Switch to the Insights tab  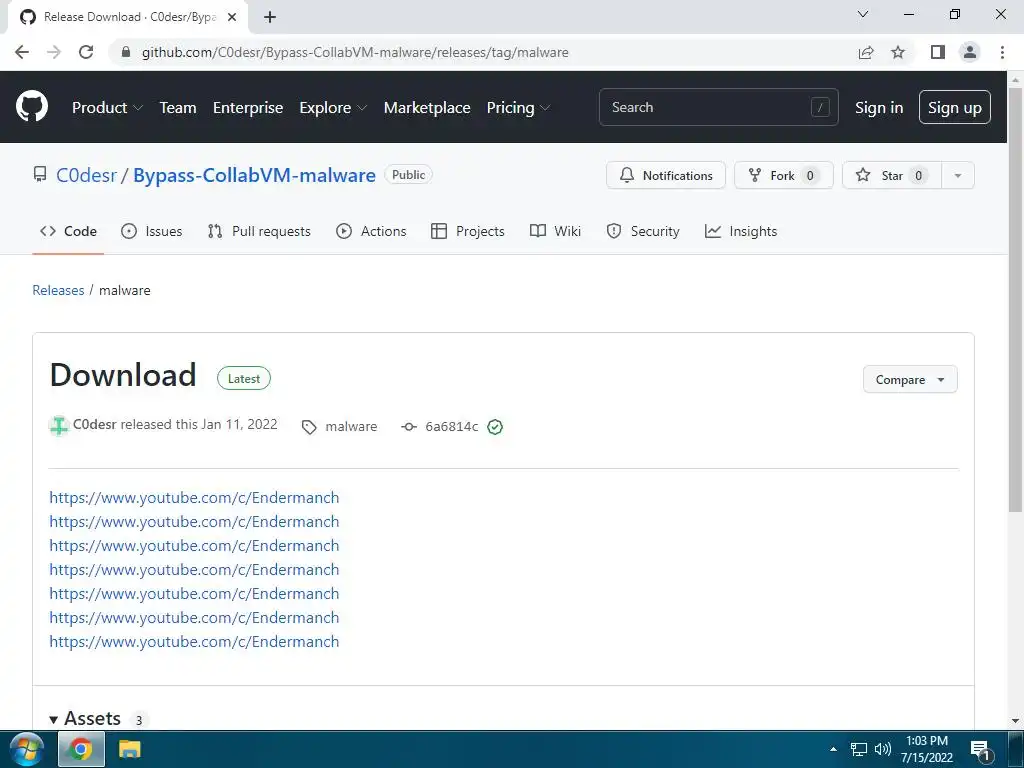coord(741,231)
